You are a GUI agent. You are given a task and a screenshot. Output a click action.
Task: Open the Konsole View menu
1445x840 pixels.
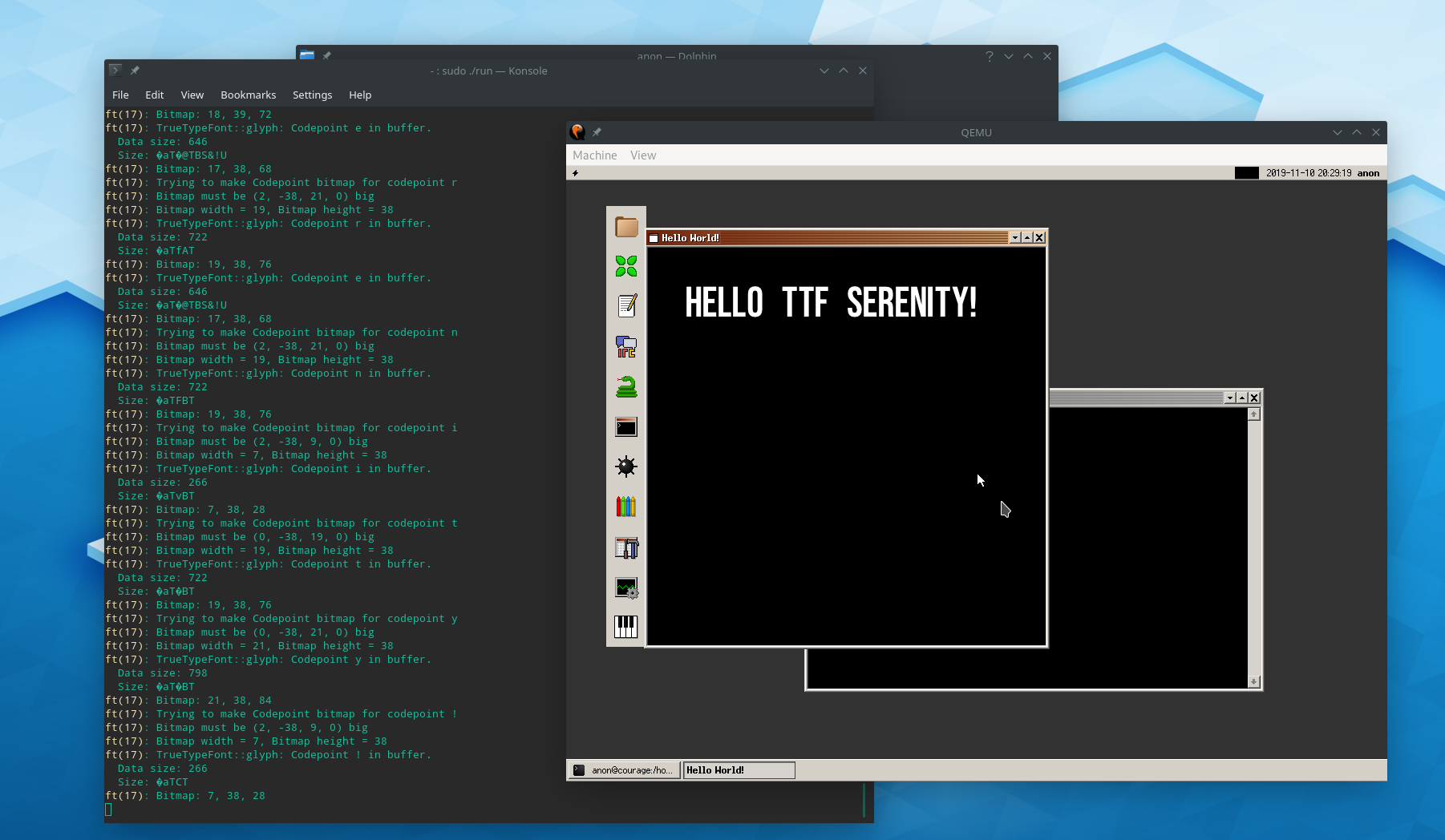pos(192,95)
